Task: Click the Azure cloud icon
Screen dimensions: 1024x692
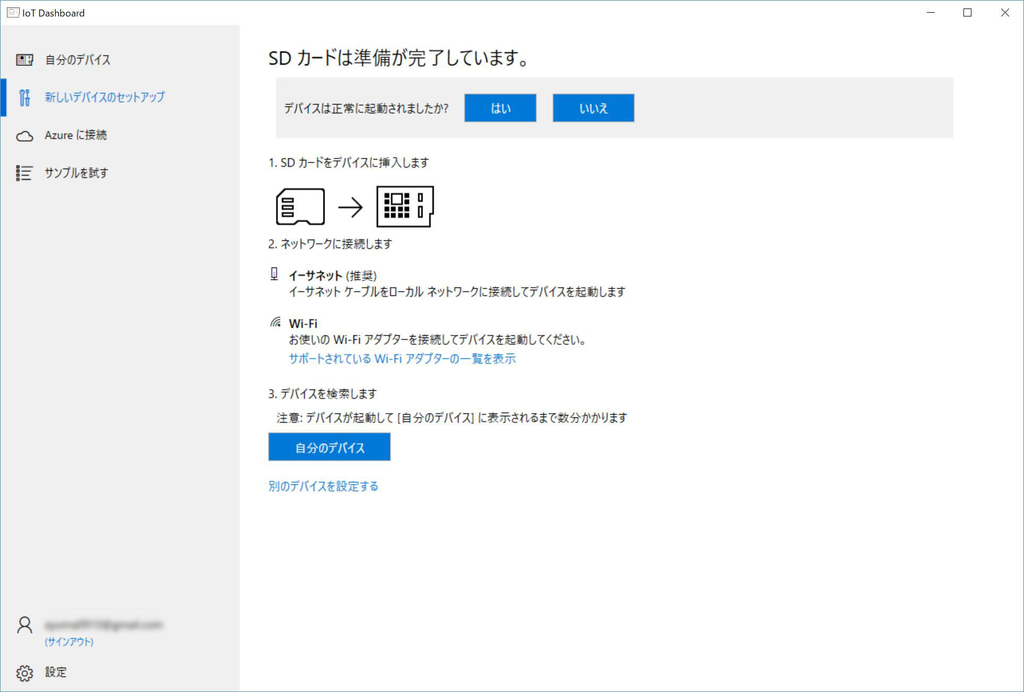Action: click(x=25, y=136)
